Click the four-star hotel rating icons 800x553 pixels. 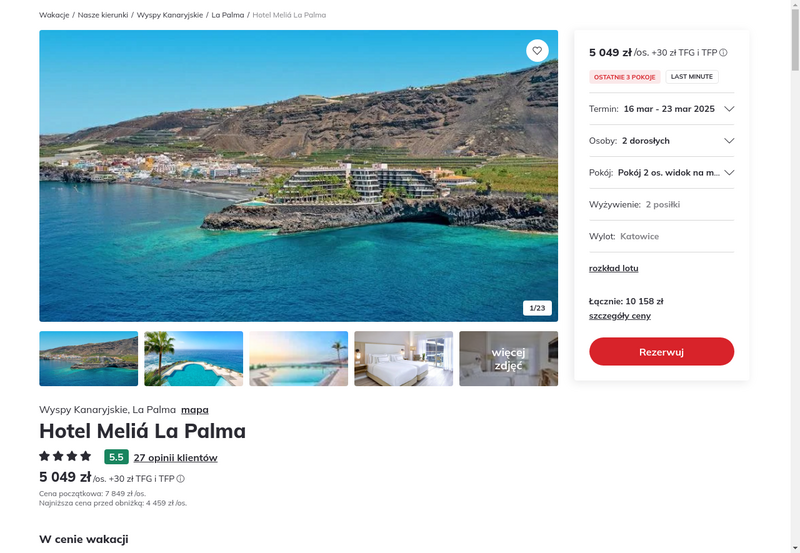tap(65, 456)
